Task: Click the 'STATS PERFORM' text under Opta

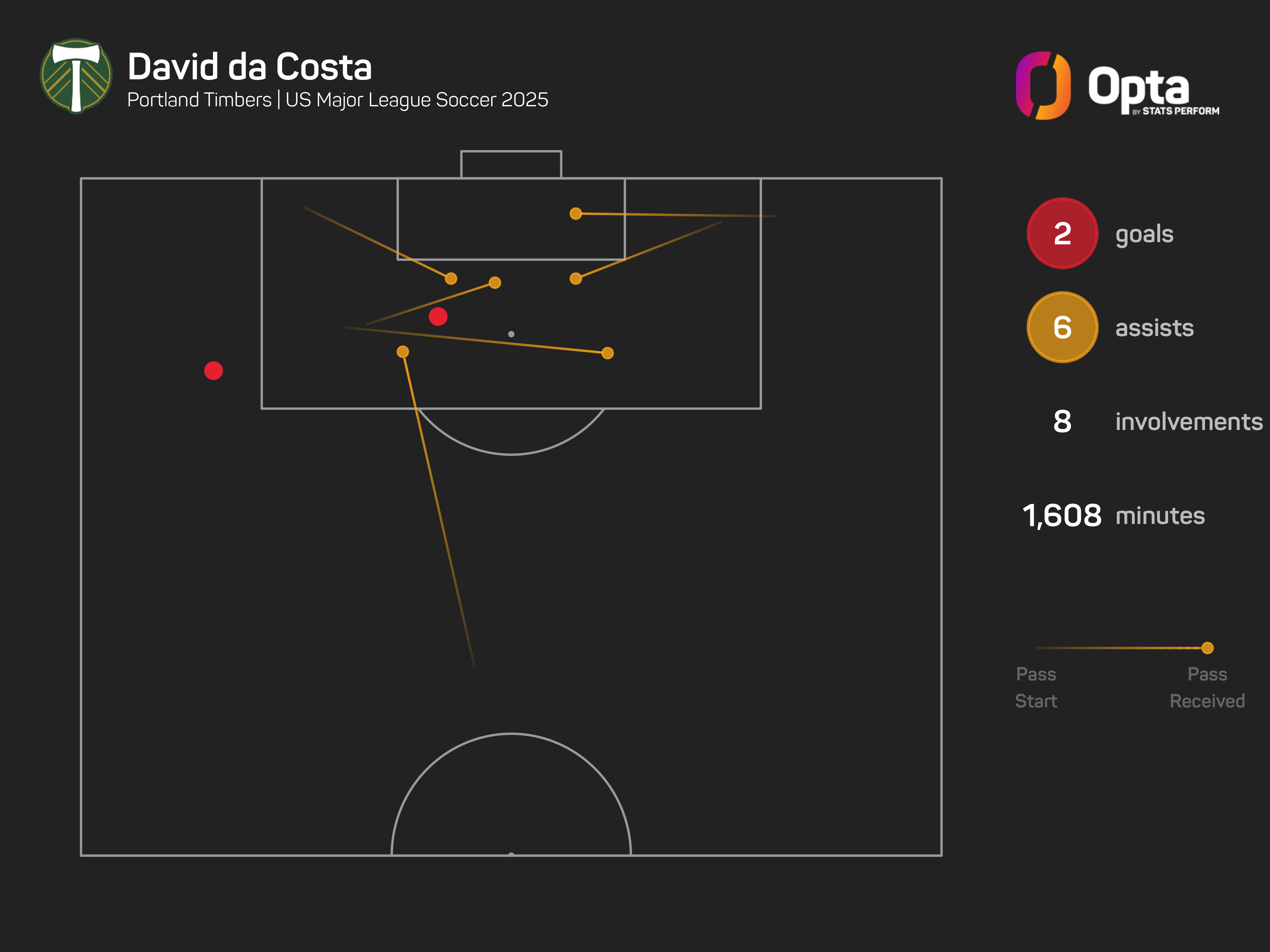Action: [1180, 111]
